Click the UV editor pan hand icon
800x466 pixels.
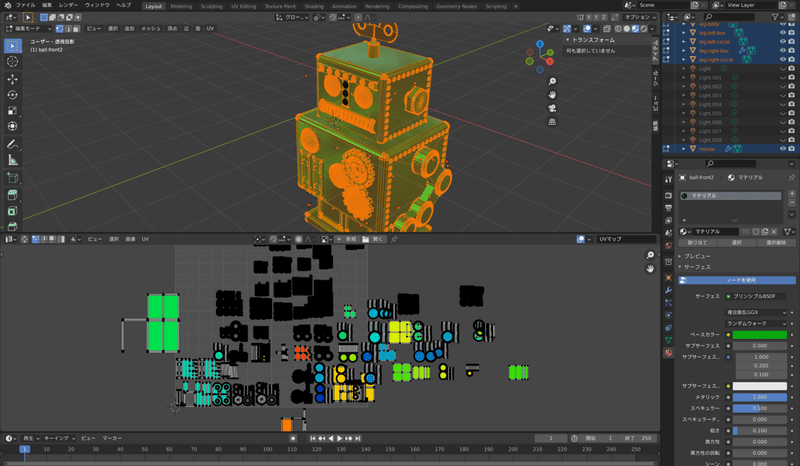pos(650,268)
